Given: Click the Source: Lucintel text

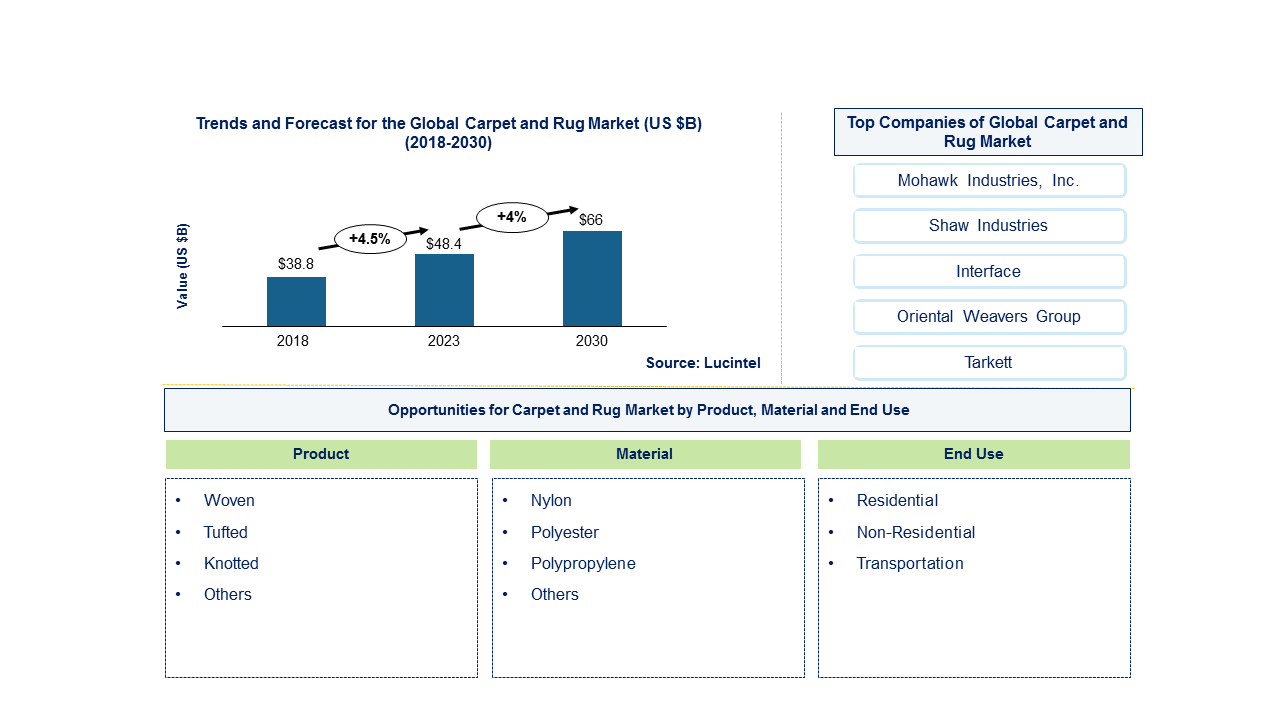Looking at the screenshot, I should pos(703,363).
